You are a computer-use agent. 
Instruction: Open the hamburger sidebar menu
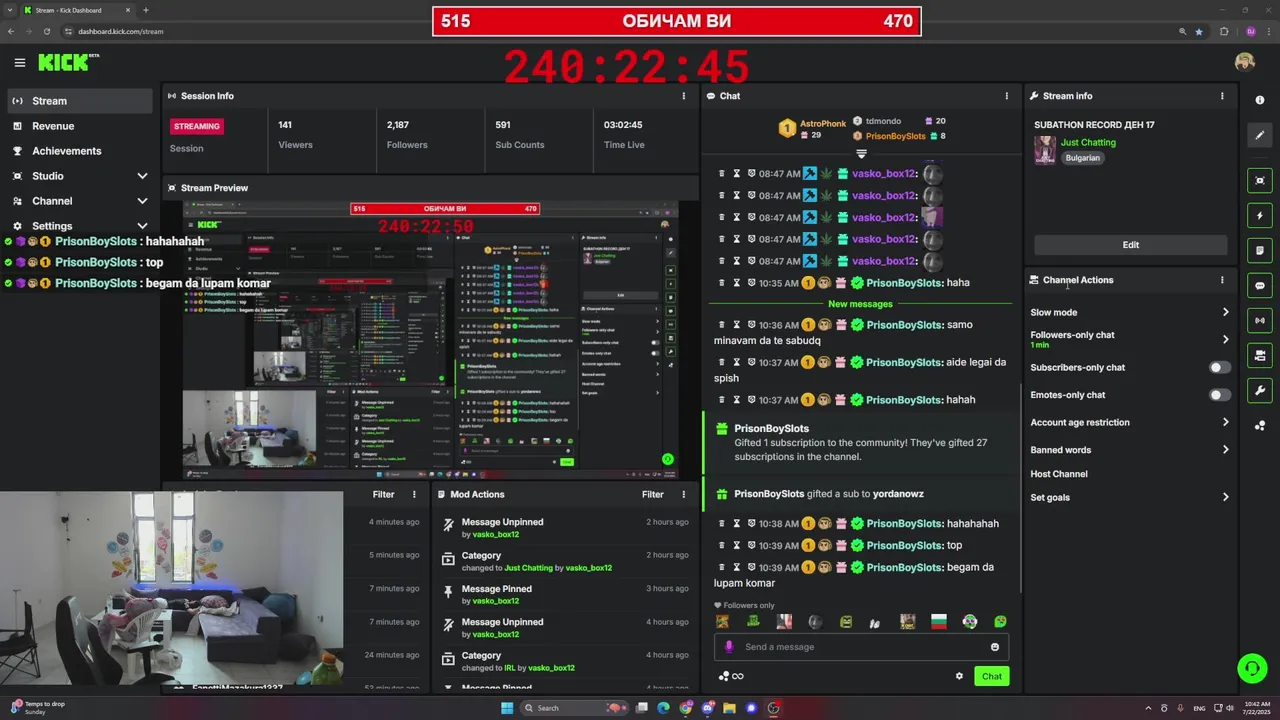[x=19, y=62]
